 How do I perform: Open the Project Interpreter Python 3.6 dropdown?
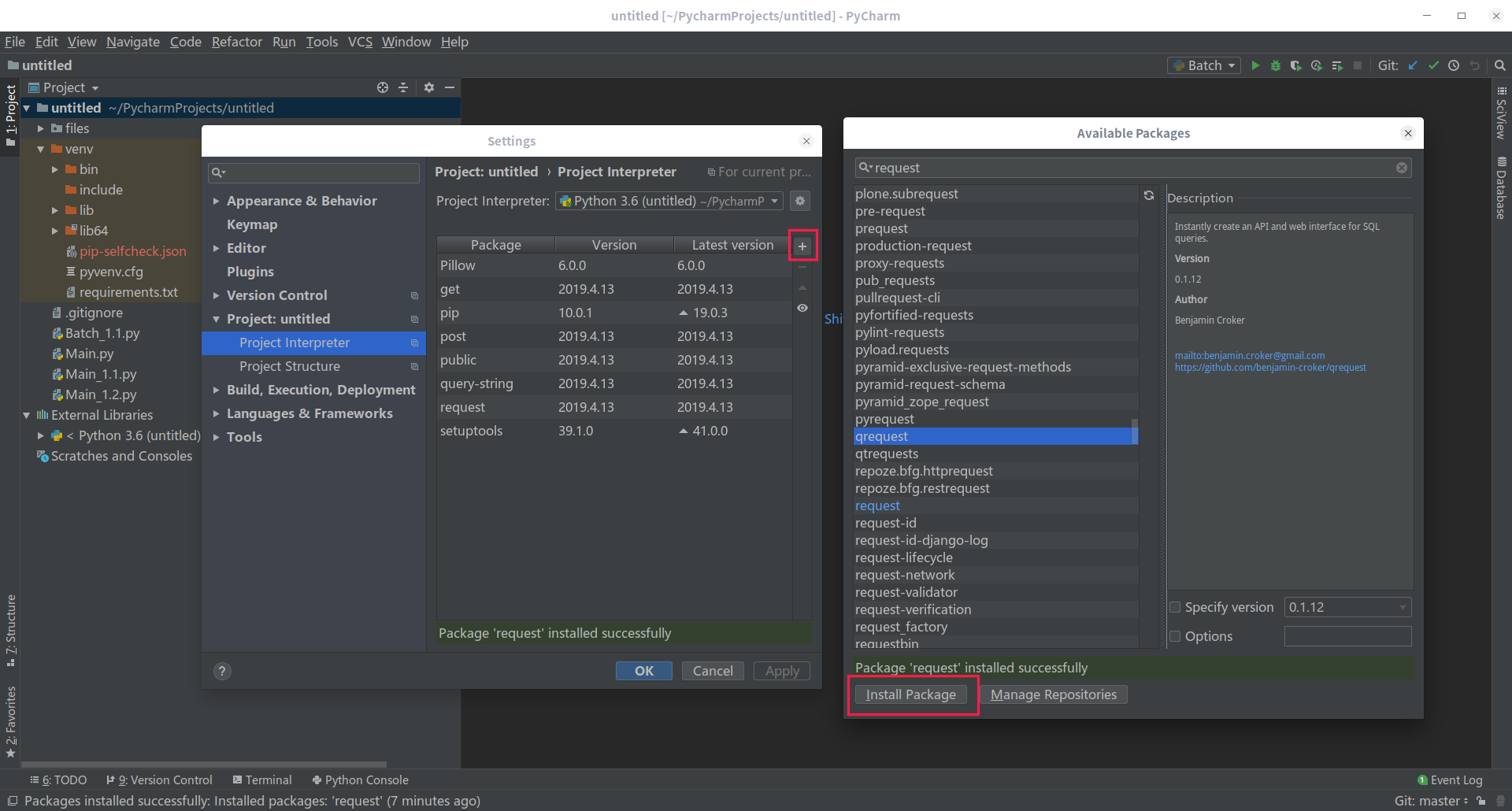click(x=669, y=201)
